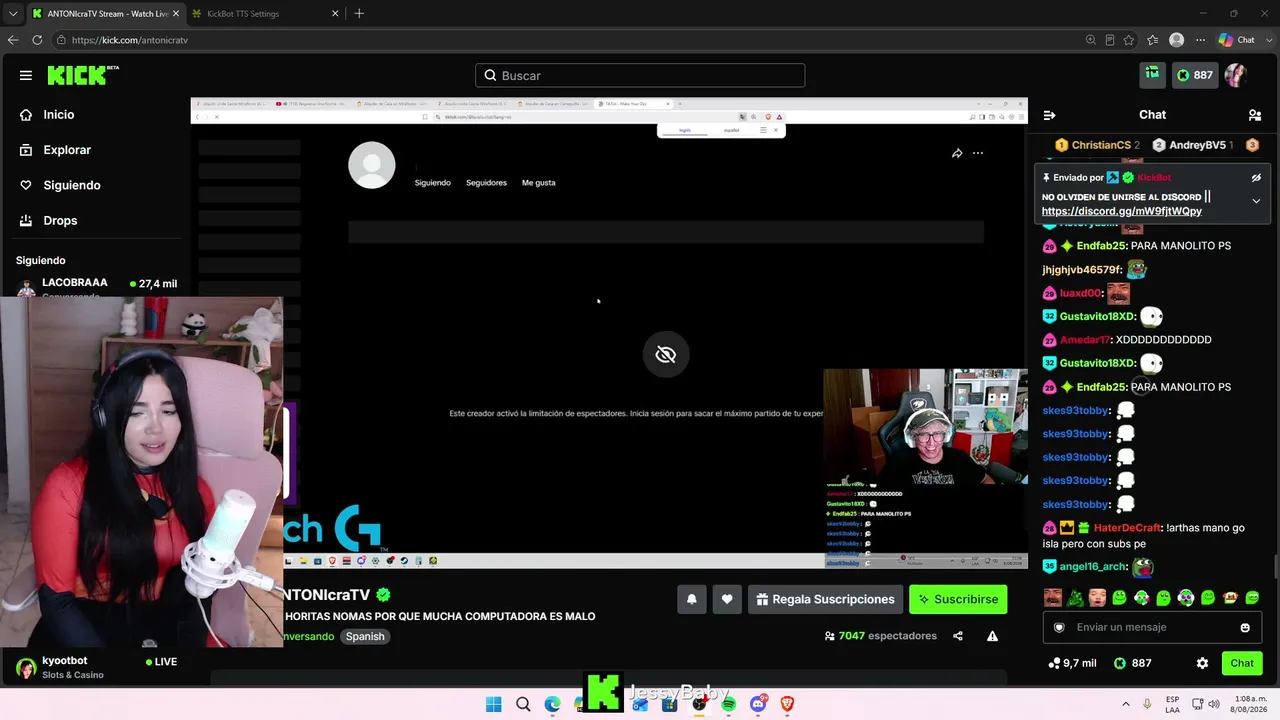Open browser Chat assistant button
Viewport: 1280px width, 720px height.
1237,40
